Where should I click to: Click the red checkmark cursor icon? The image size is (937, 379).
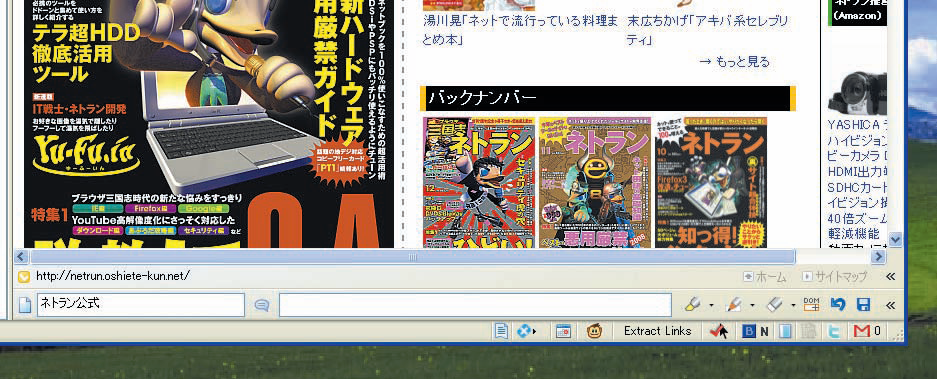(718, 331)
